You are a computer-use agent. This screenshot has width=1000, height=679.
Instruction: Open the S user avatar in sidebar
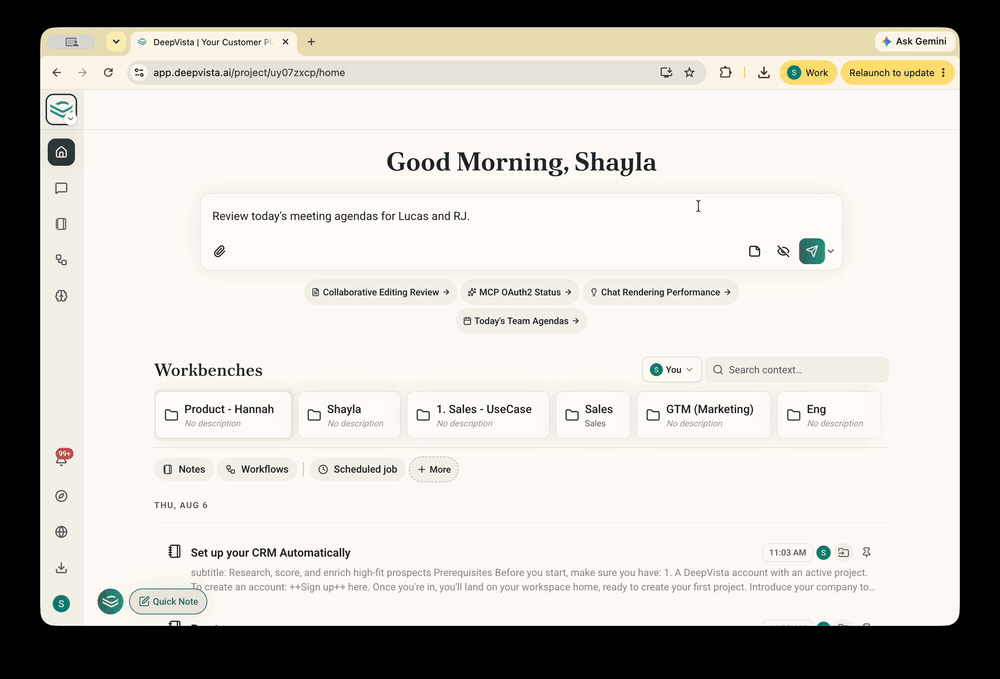coord(61,604)
